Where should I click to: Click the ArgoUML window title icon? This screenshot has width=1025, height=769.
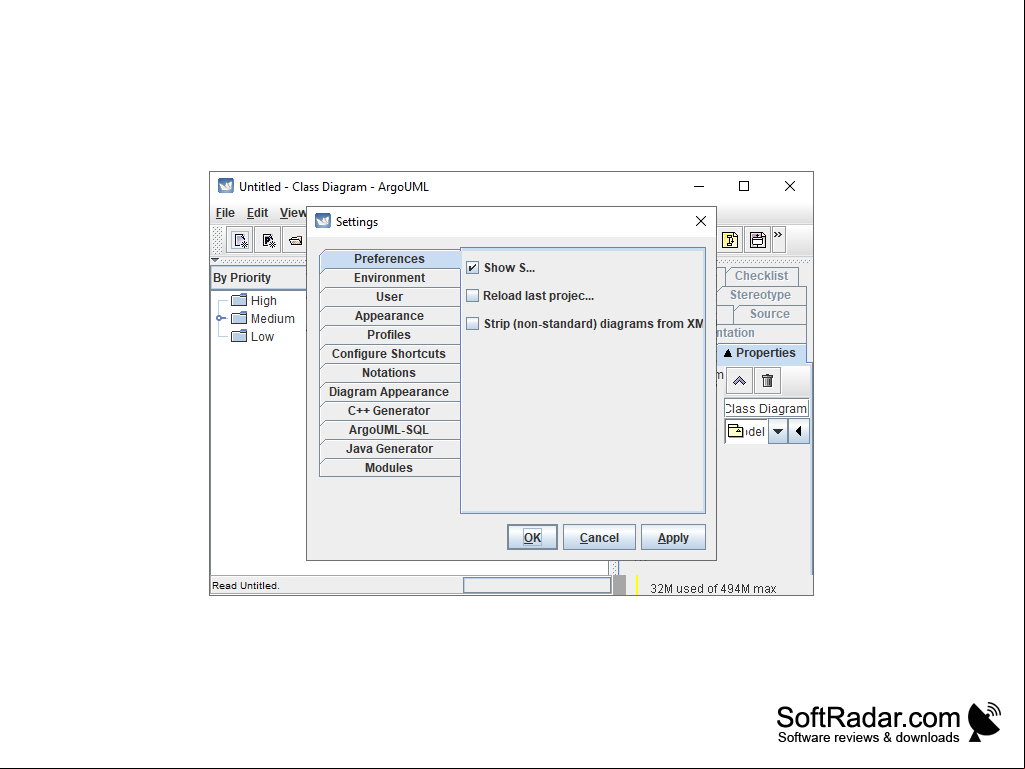click(226, 186)
